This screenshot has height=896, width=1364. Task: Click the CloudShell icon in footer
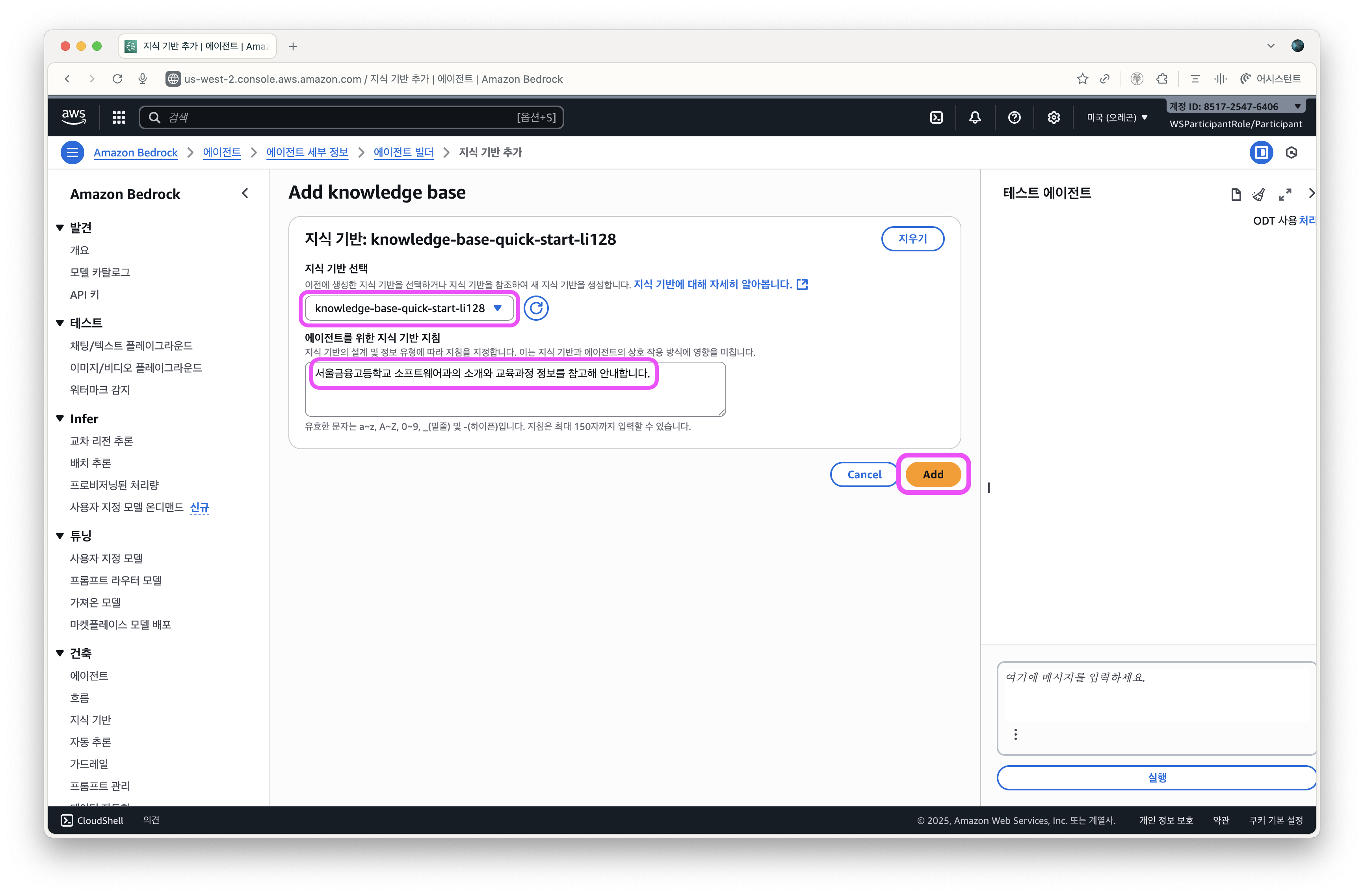tap(67, 820)
